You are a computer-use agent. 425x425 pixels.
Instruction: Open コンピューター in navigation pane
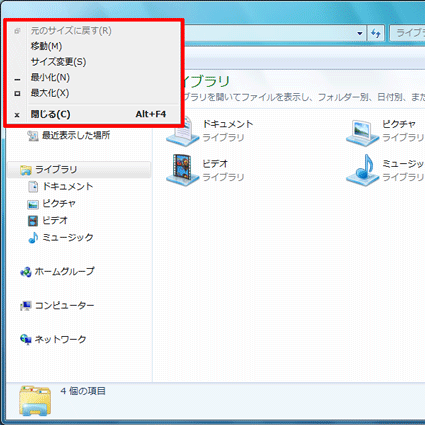[x=64, y=305]
